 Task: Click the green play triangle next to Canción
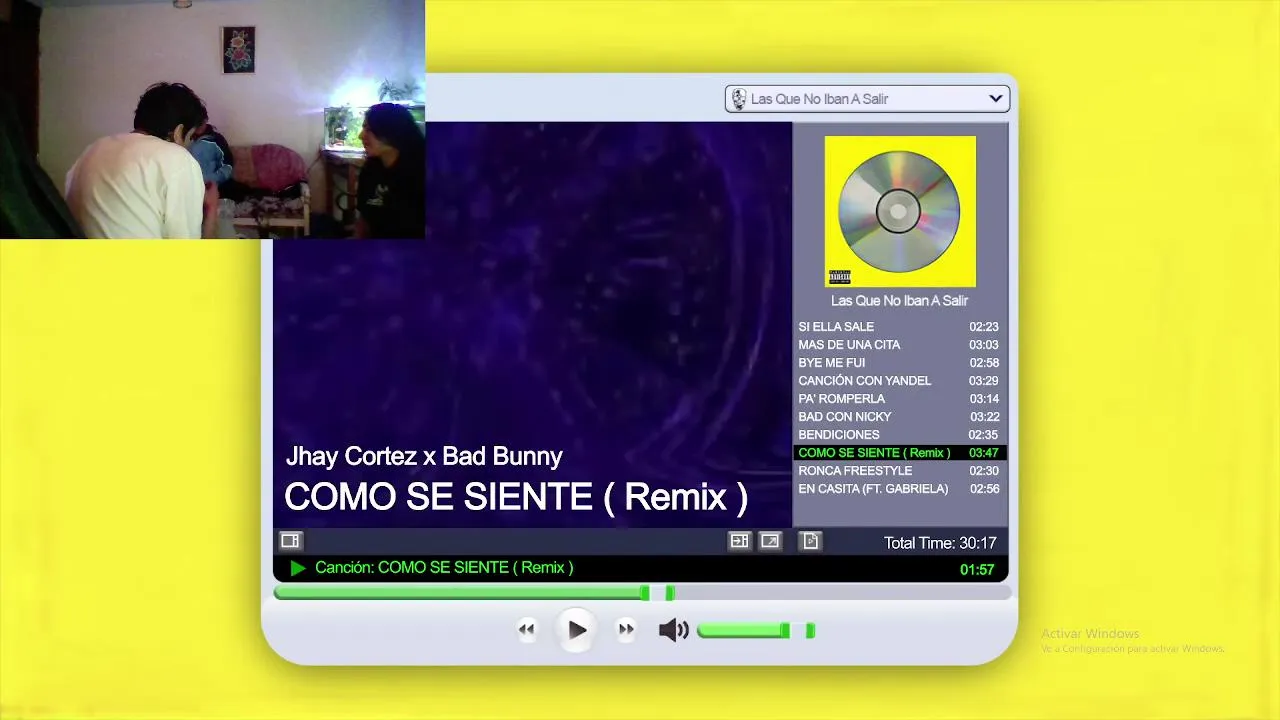pos(297,568)
